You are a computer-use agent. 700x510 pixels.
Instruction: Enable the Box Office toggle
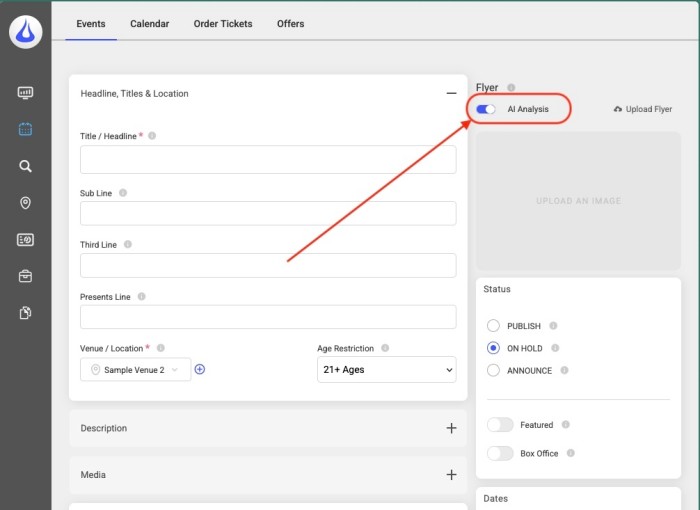point(500,453)
